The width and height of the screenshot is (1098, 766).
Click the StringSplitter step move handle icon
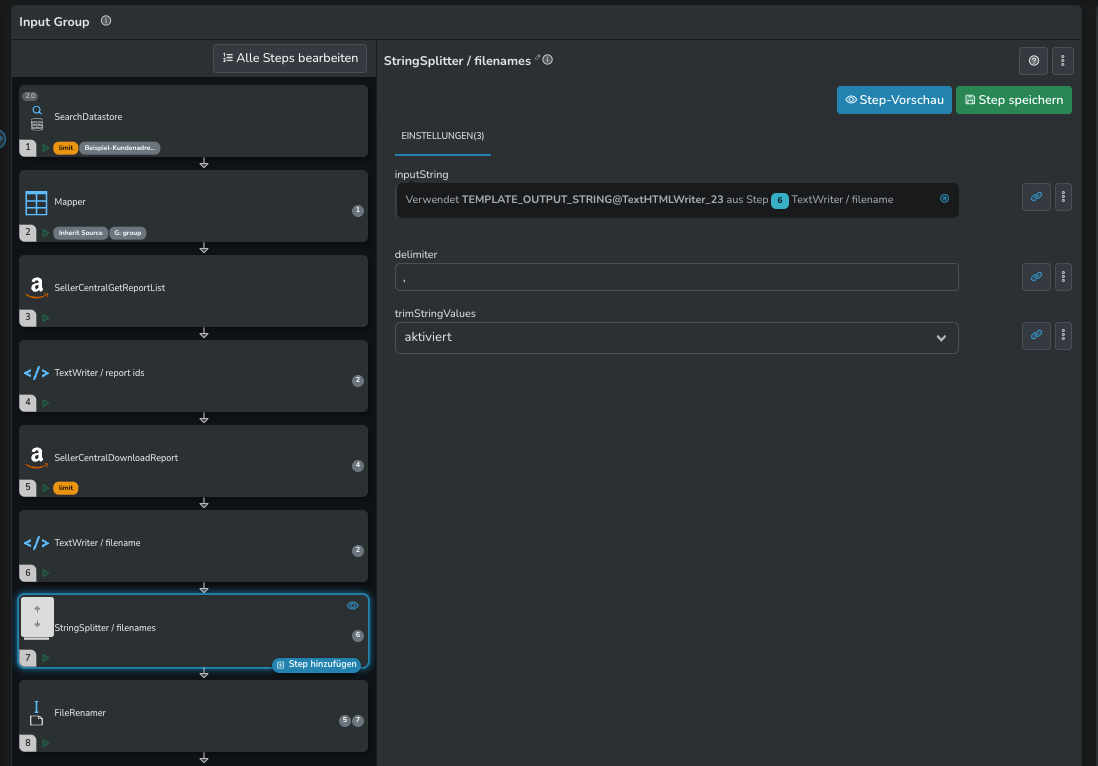(x=37, y=618)
